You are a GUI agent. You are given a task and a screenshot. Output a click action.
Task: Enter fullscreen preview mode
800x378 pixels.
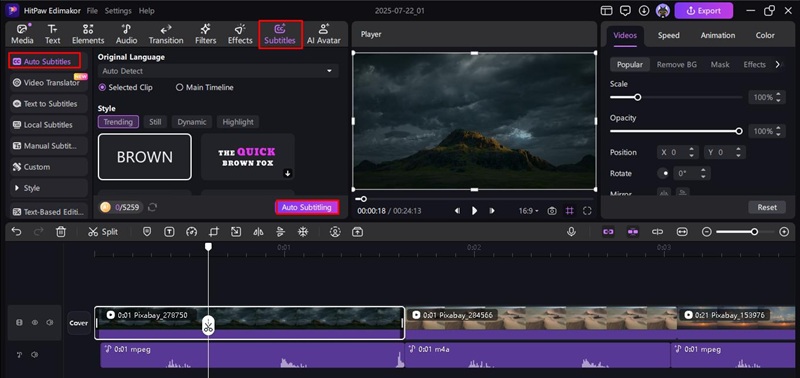tap(587, 211)
